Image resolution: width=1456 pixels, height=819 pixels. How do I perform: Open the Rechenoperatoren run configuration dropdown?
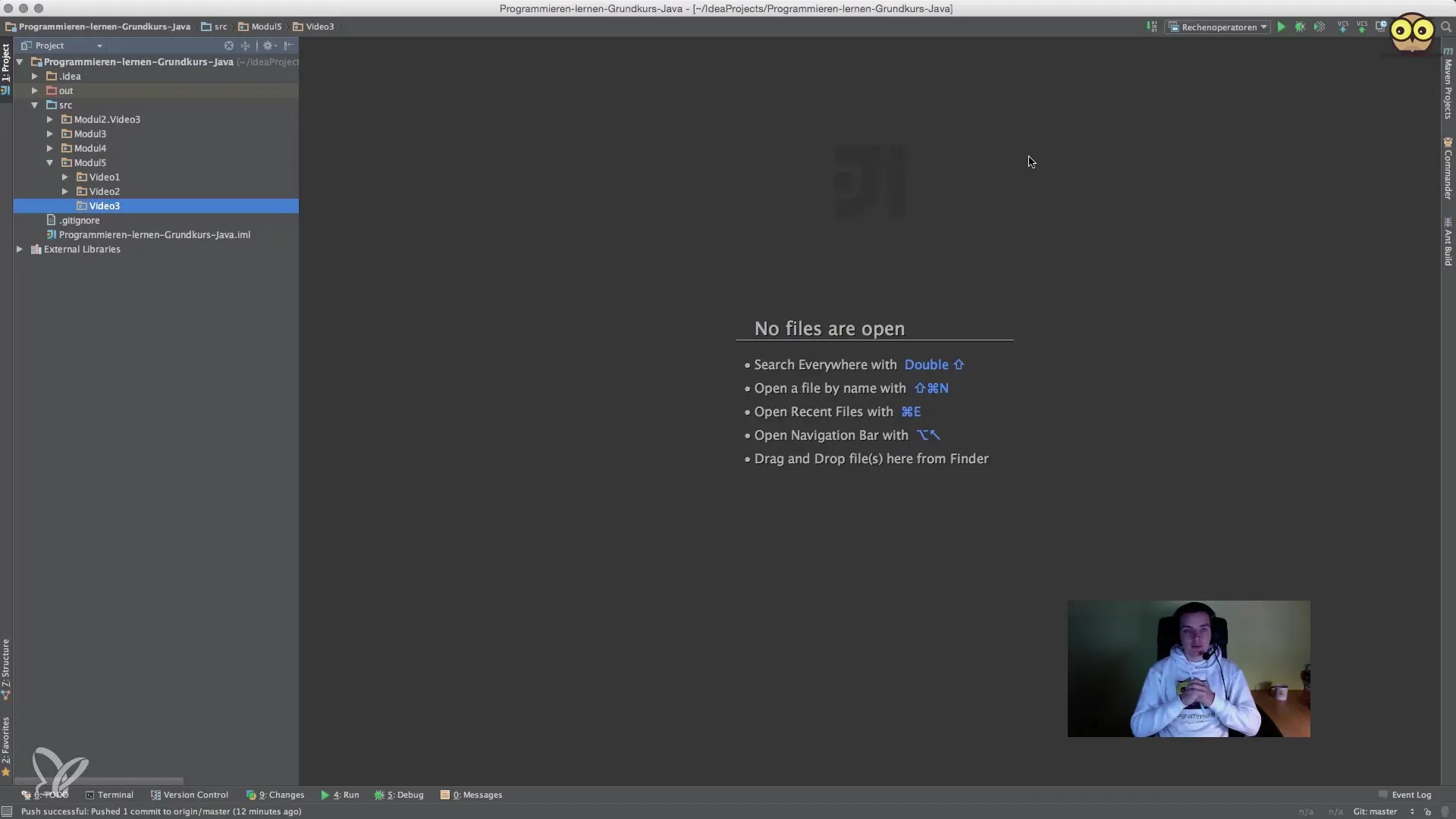[x=1218, y=27]
